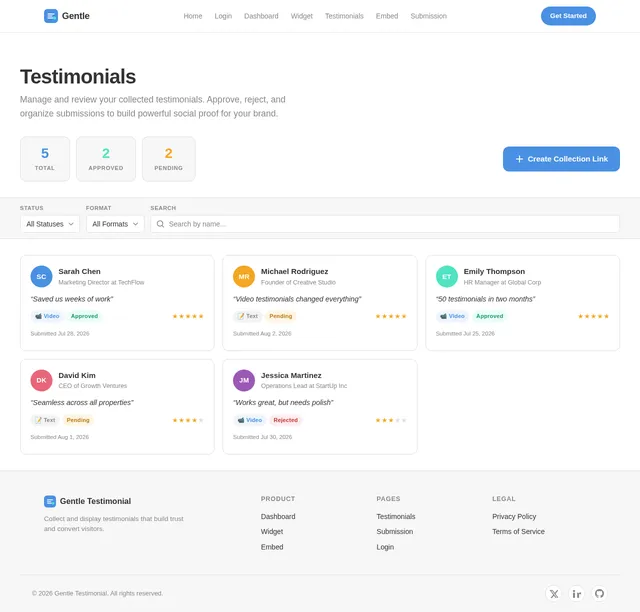This screenshot has height=612, width=640.
Task: Click Emily Thompson's star rating
Action: click(x=593, y=316)
